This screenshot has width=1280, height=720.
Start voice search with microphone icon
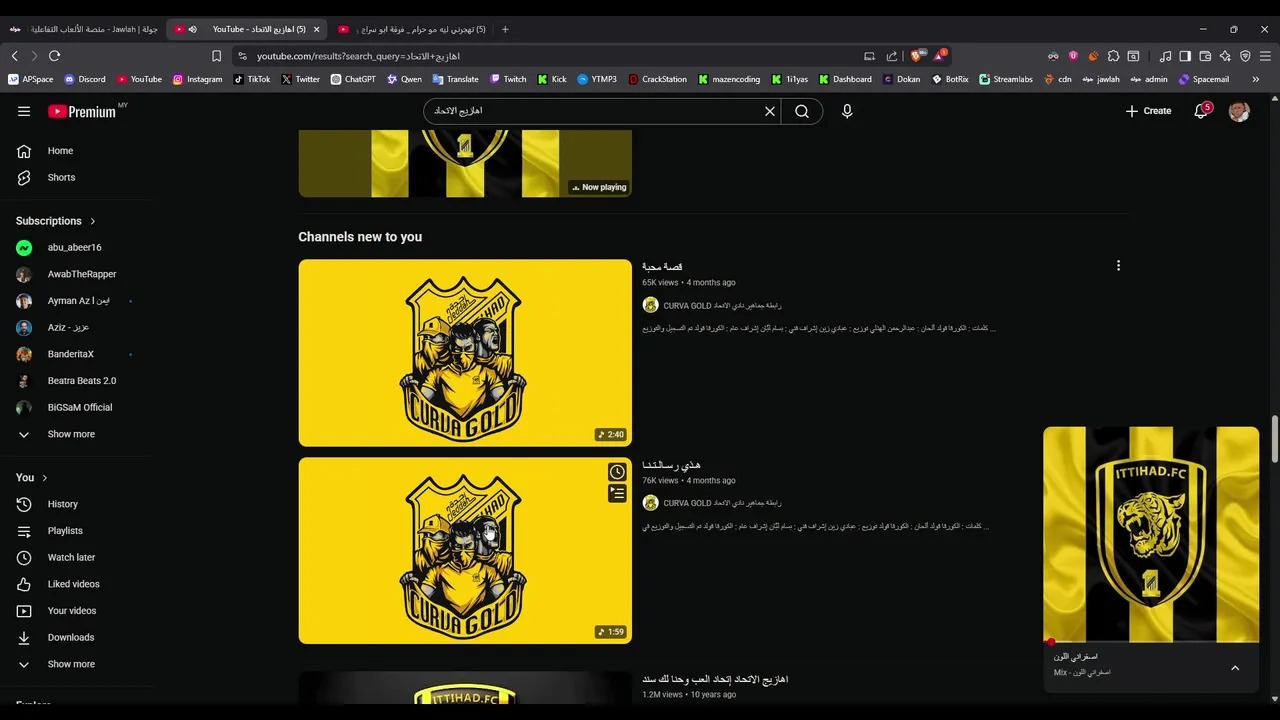[x=847, y=111]
